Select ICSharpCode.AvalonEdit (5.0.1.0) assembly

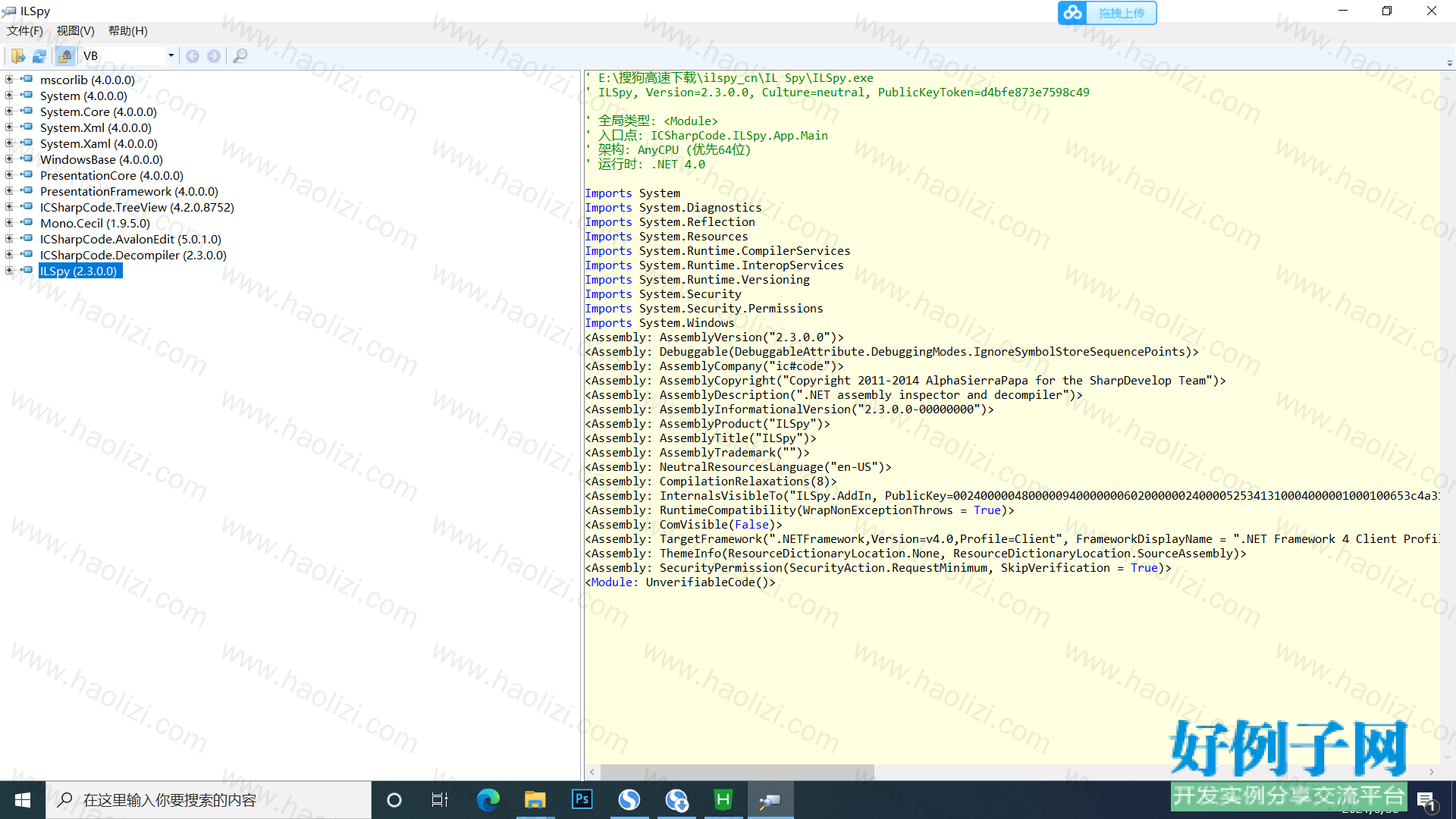[x=130, y=239]
